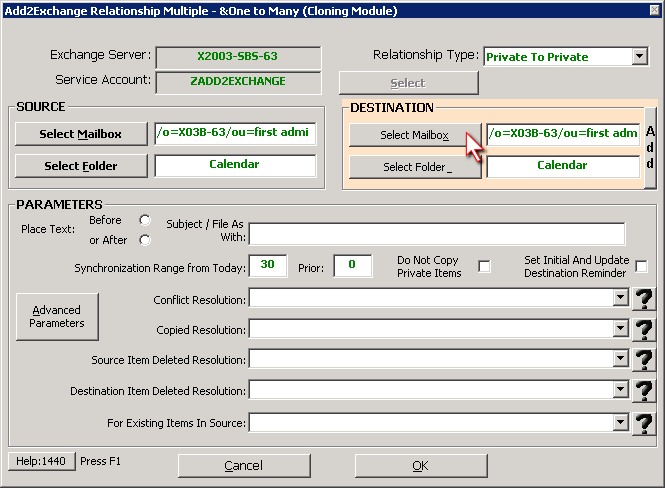The height and width of the screenshot is (488, 665).
Task: Click the source mailbox path field
Action: 235,134
